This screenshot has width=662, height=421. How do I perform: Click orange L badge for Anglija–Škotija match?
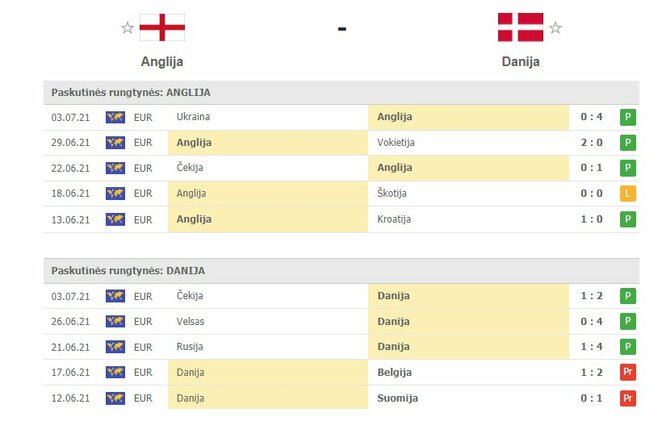point(628,193)
